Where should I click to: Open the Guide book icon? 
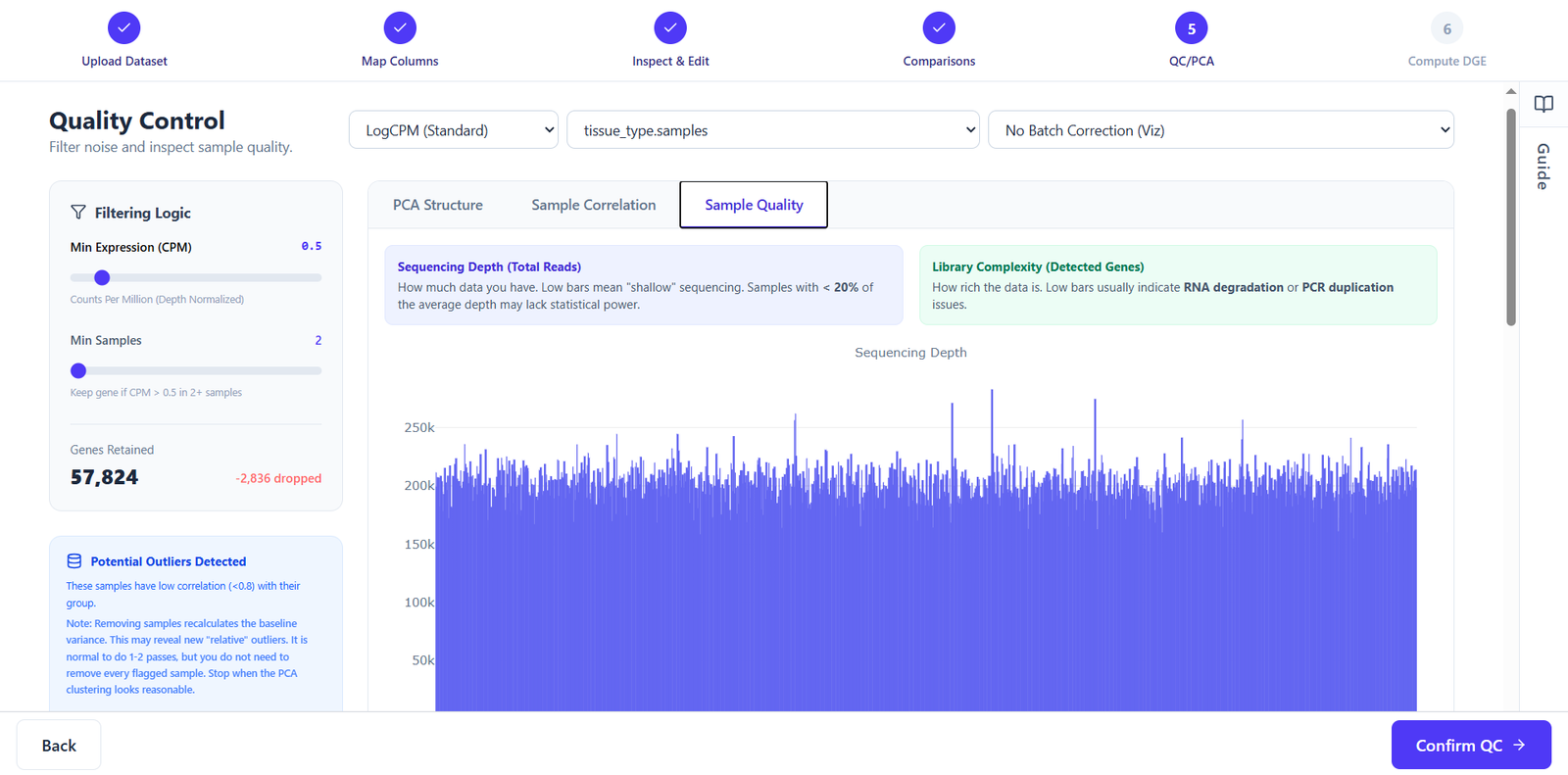click(x=1543, y=104)
